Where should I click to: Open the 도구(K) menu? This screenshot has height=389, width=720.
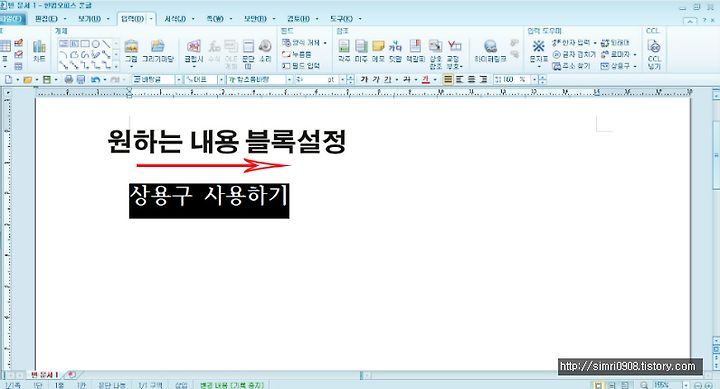click(342, 19)
